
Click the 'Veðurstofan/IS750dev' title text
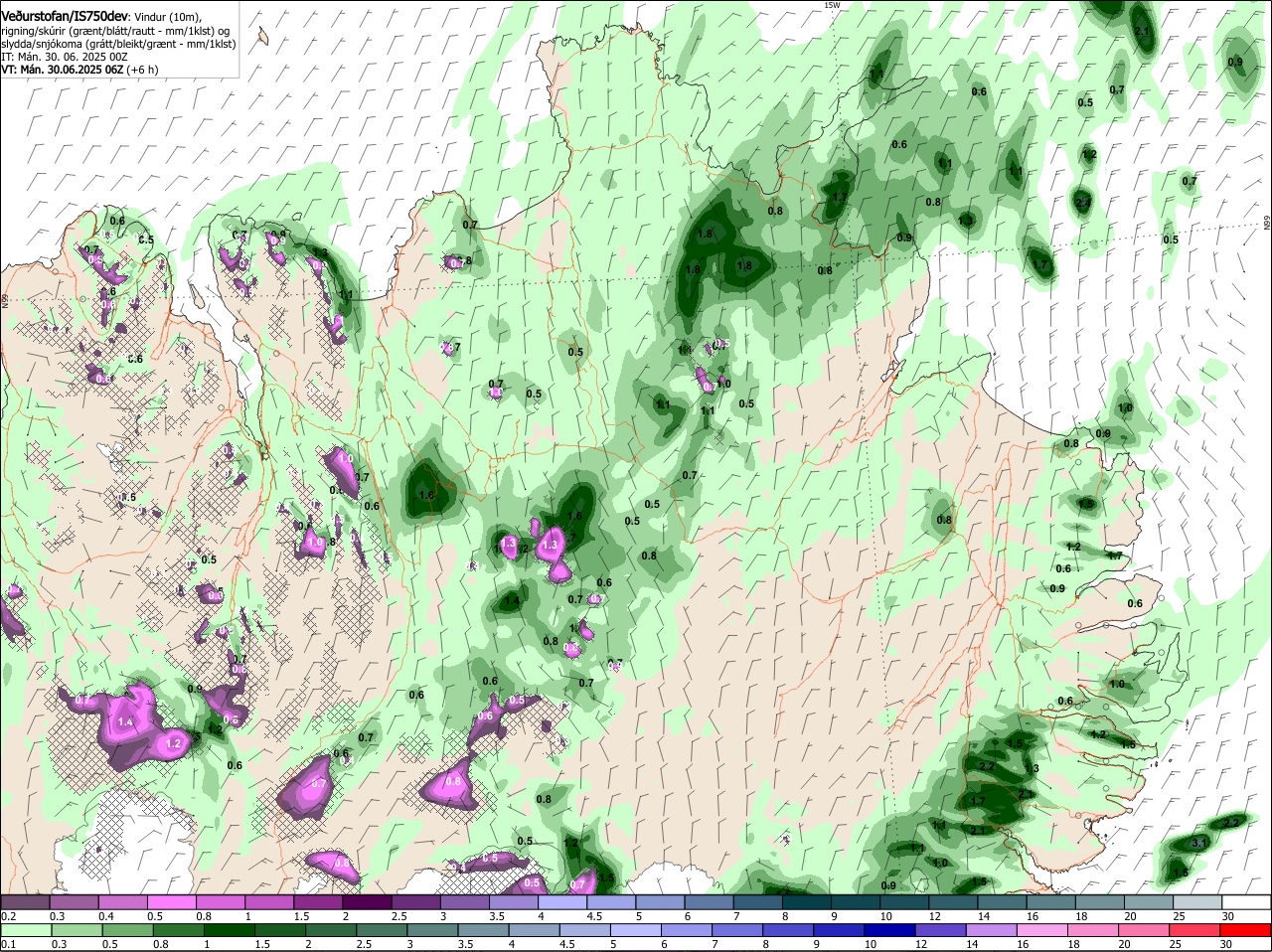[67, 17]
